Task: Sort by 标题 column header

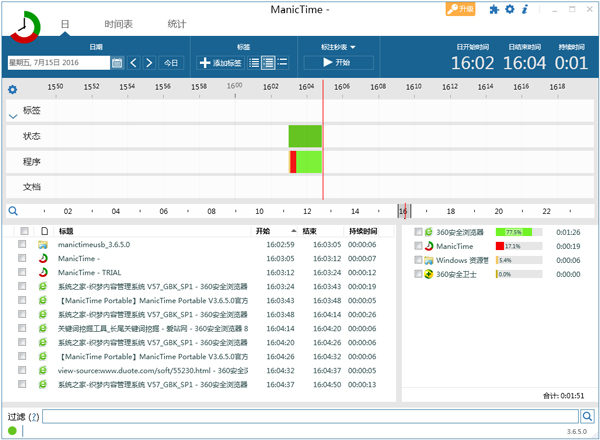Action: click(66, 231)
